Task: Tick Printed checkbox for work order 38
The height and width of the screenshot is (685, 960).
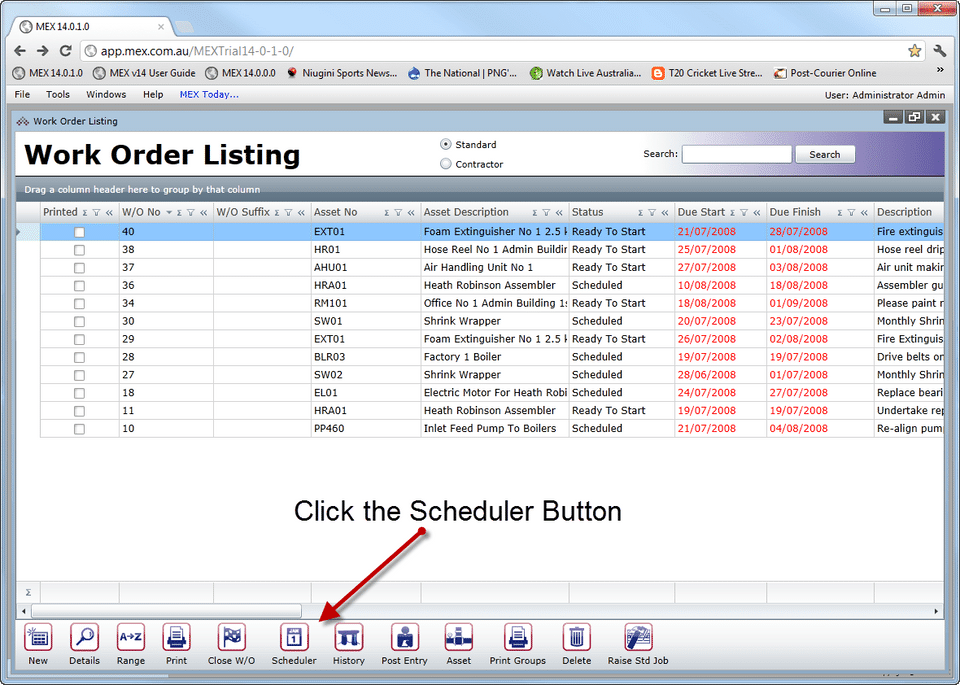Action: click(79, 250)
